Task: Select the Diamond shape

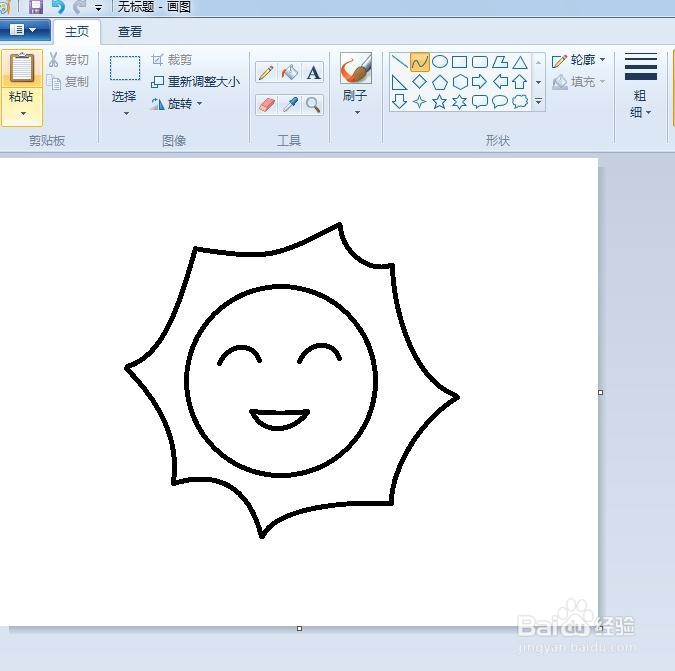Action: (x=420, y=82)
